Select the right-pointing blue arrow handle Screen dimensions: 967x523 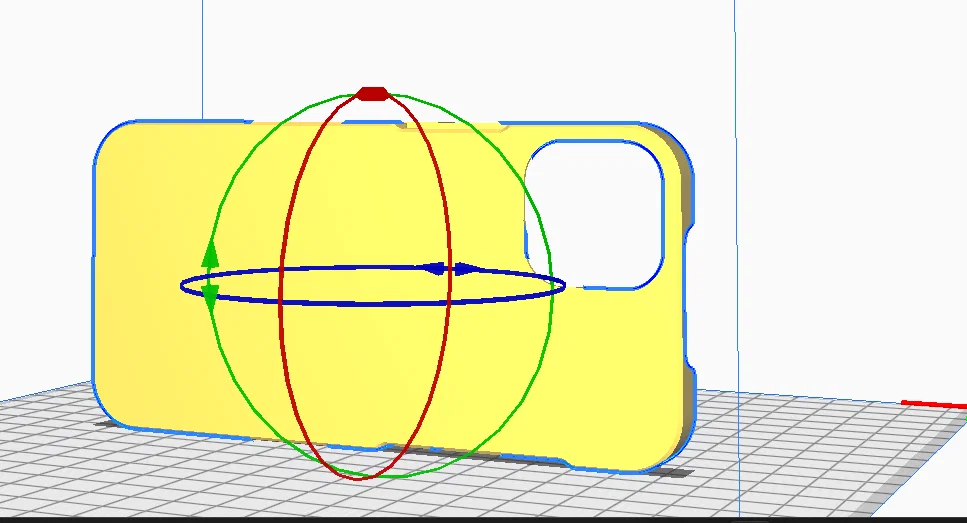(466, 269)
